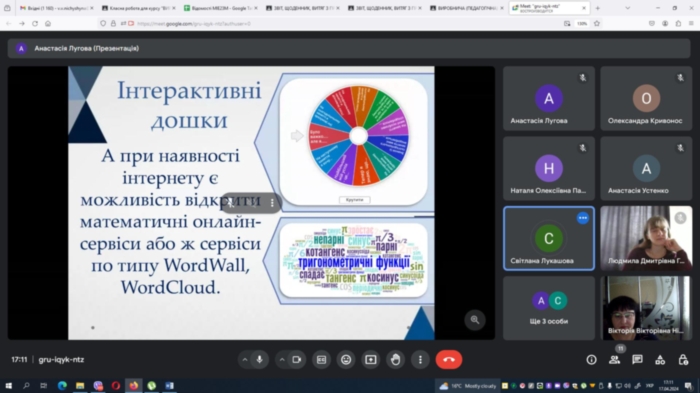Click the red Leave call button

pos(449,360)
